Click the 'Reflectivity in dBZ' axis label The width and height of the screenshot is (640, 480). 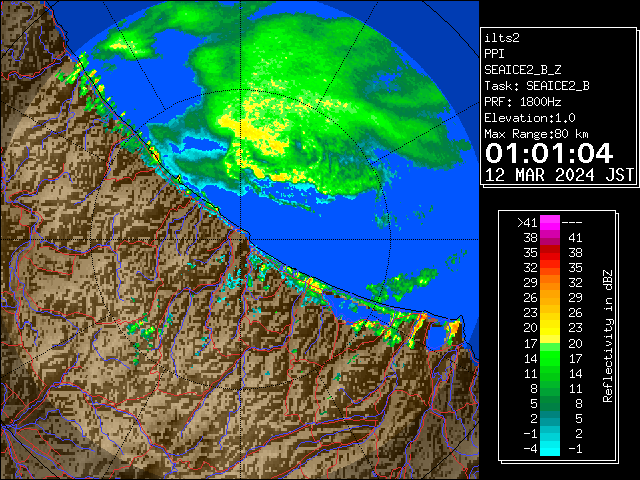coord(608,336)
